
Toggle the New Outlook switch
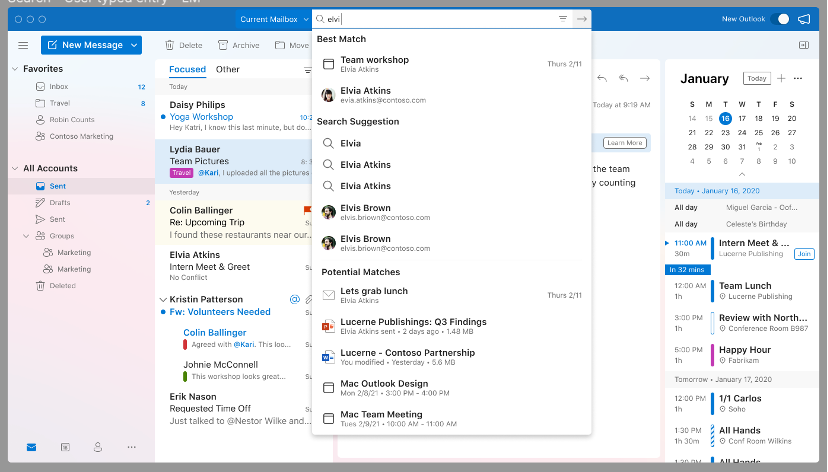click(780, 19)
